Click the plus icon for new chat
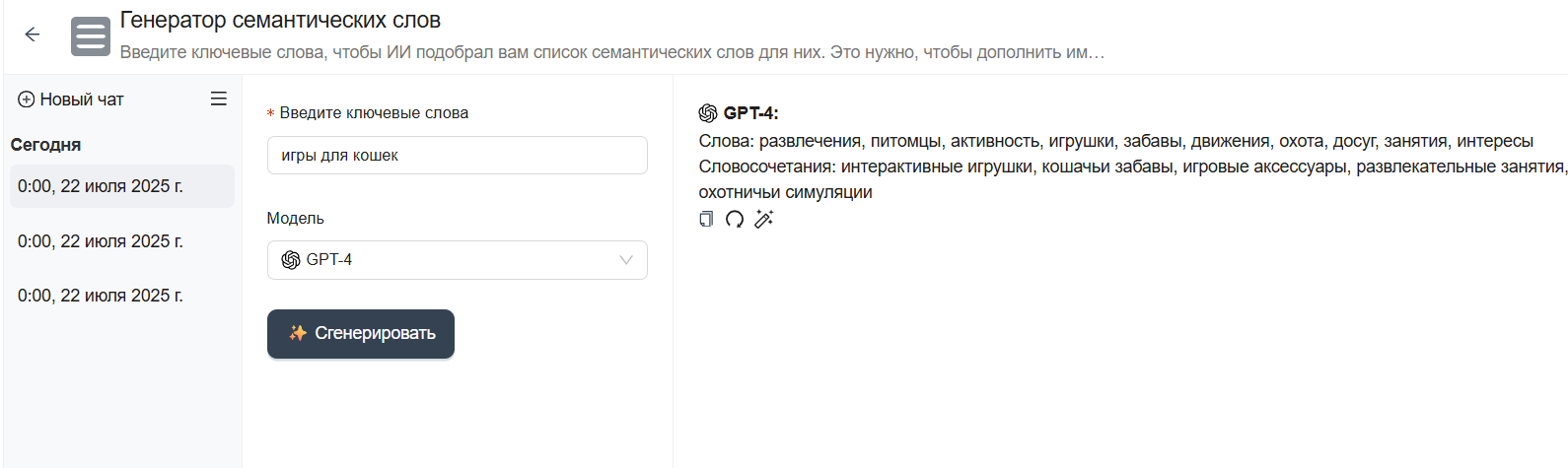1568x468 pixels. 27,100
